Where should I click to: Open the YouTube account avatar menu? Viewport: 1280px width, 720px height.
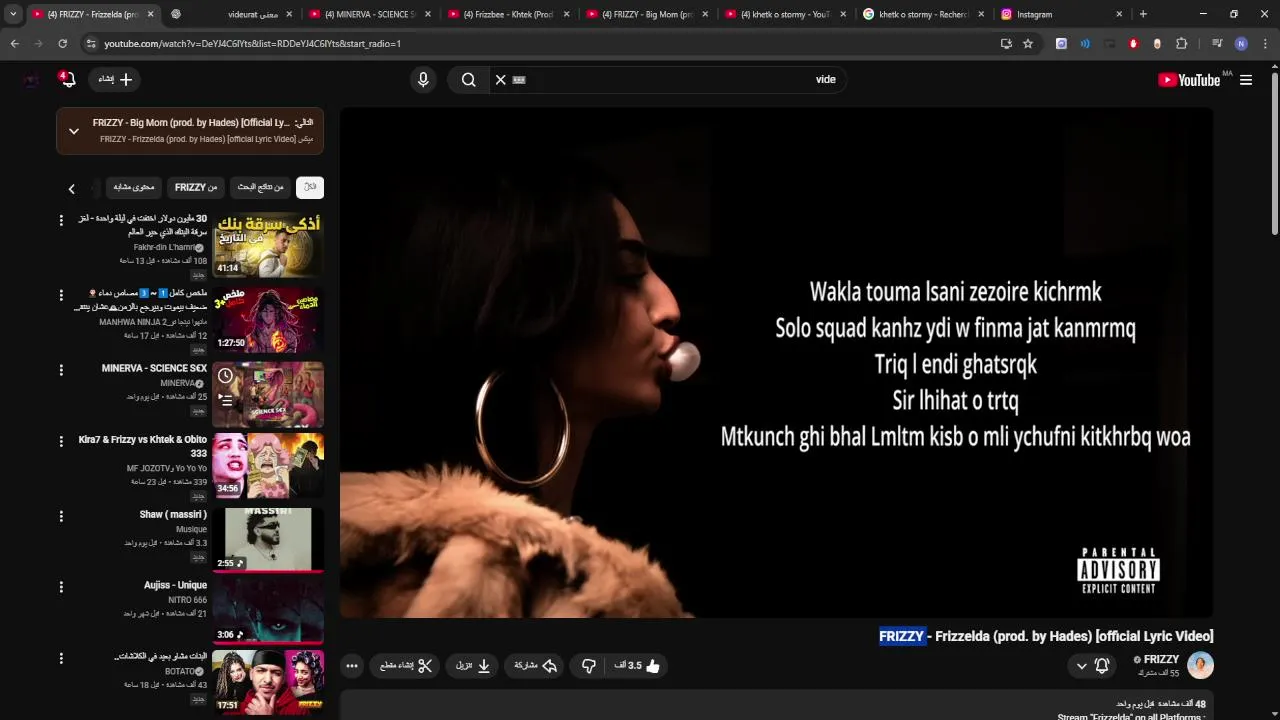[31, 80]
